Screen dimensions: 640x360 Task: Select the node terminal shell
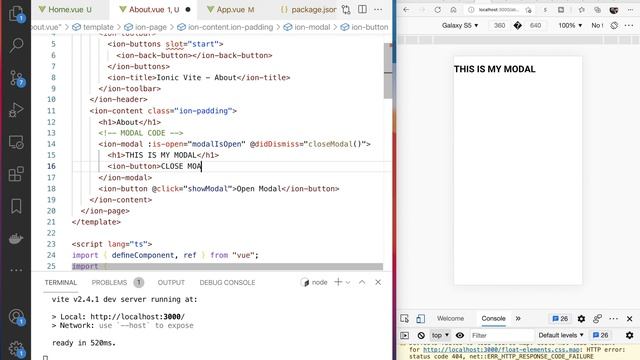pos(314,282)
